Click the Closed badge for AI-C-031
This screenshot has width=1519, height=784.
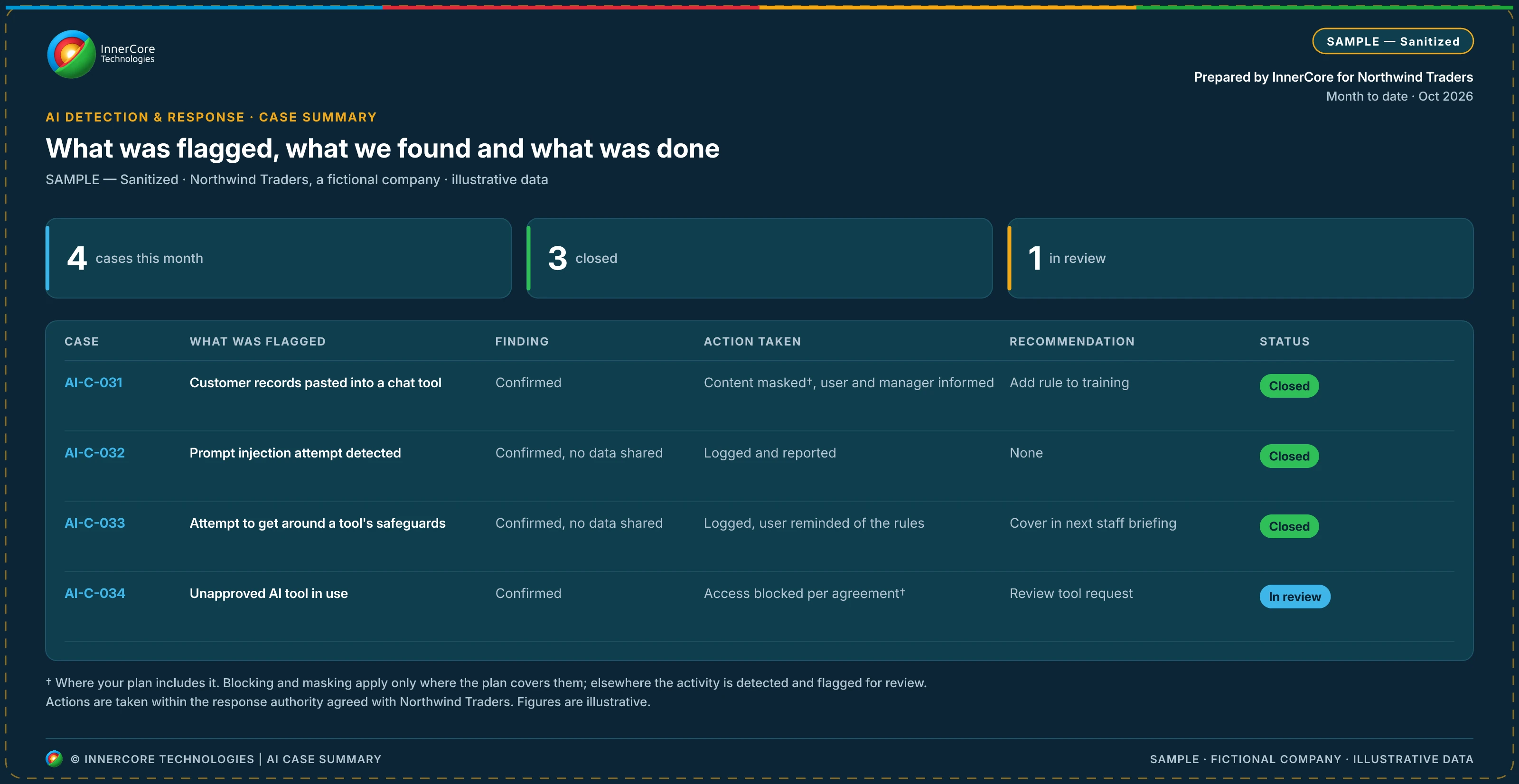1289,386
